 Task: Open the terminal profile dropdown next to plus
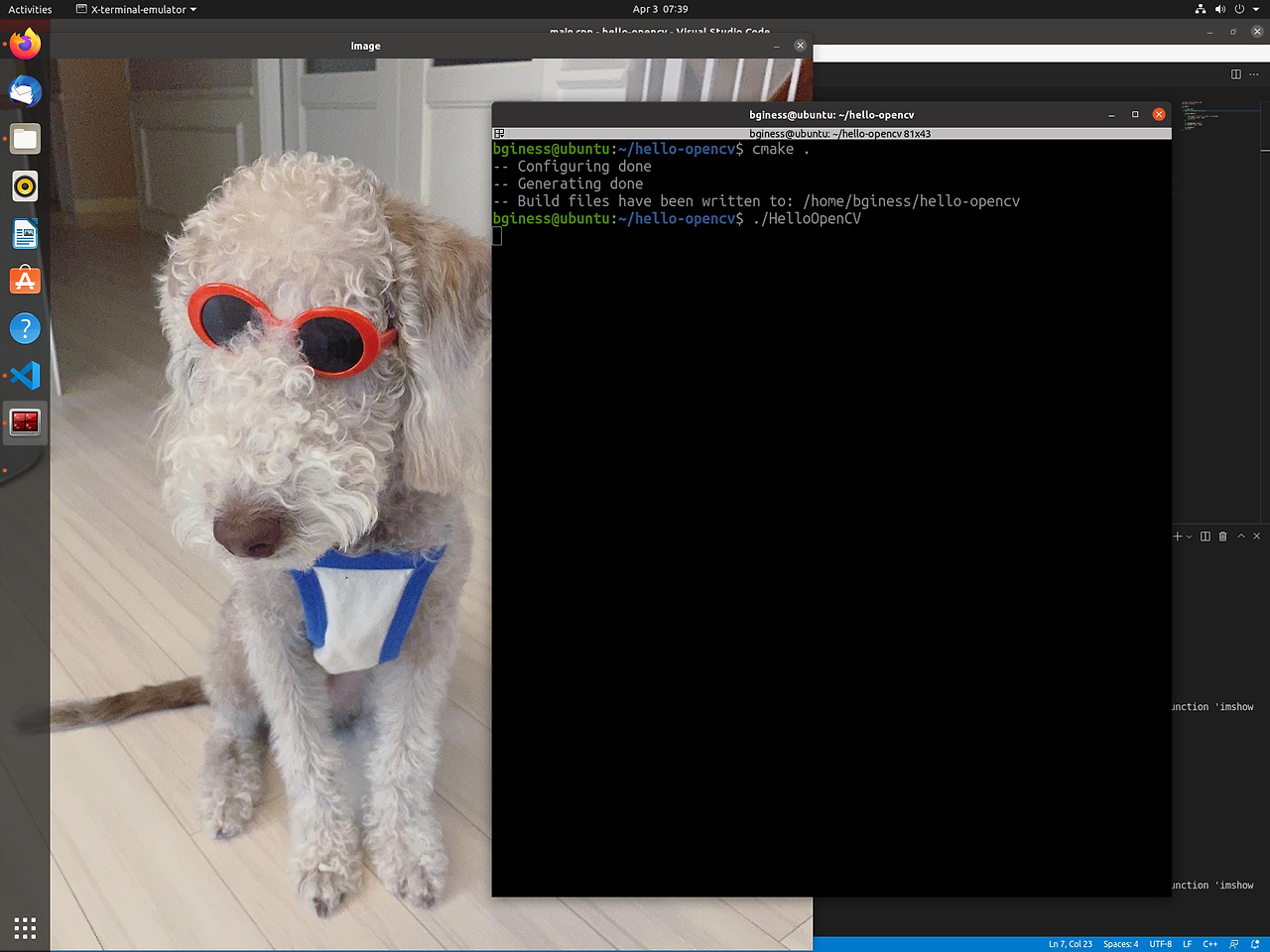pyautogui.click(x=1189, y=536)
